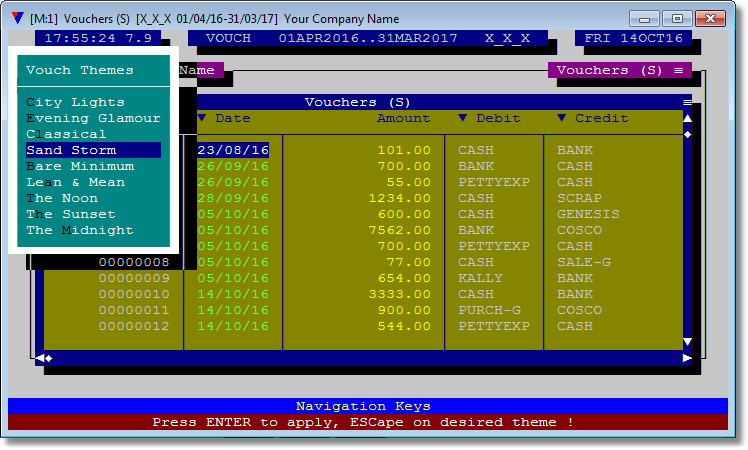
Task: Click the SALE-G credit cell
Action: coord(584,262)
